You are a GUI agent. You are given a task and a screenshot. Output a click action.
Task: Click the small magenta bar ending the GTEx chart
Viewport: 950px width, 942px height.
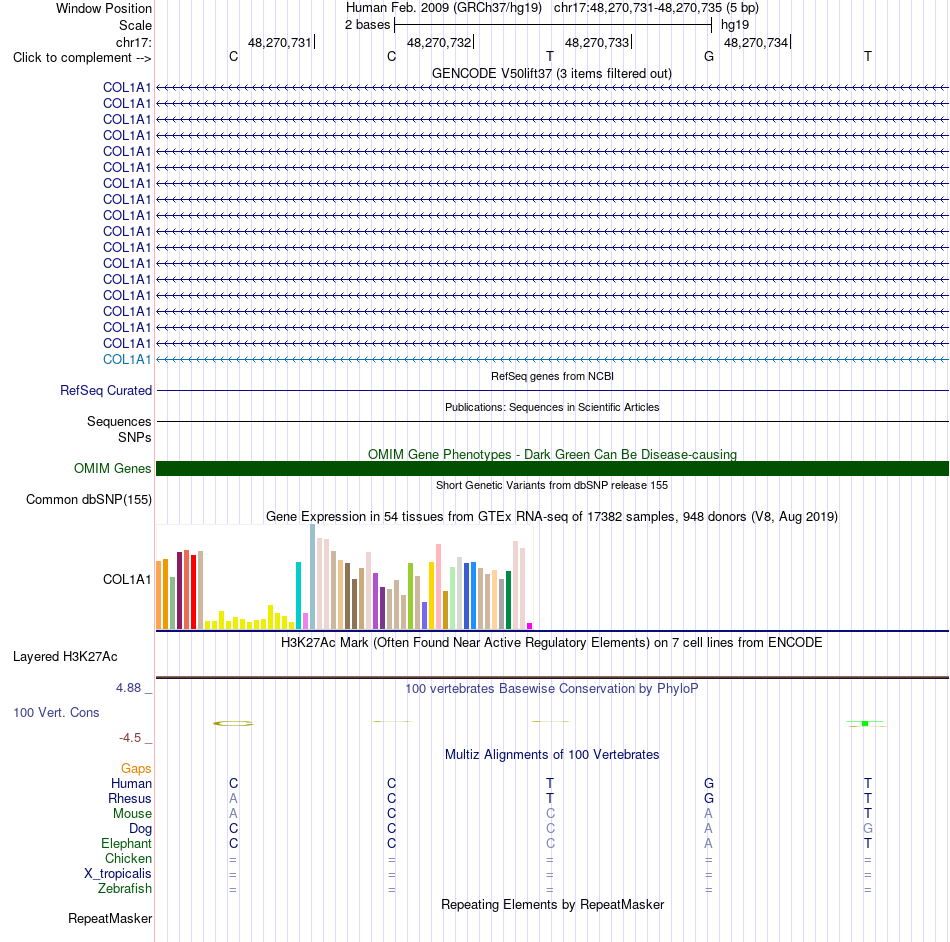tap(530, 626)
